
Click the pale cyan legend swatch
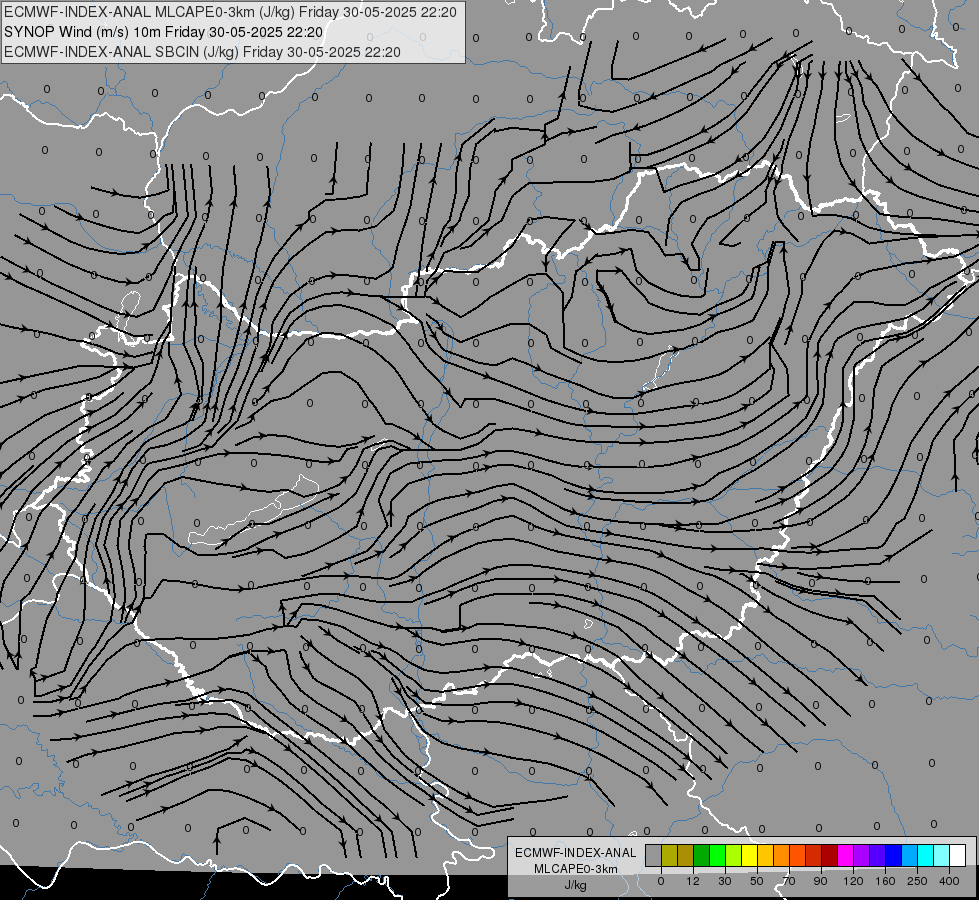coord(942,855)
